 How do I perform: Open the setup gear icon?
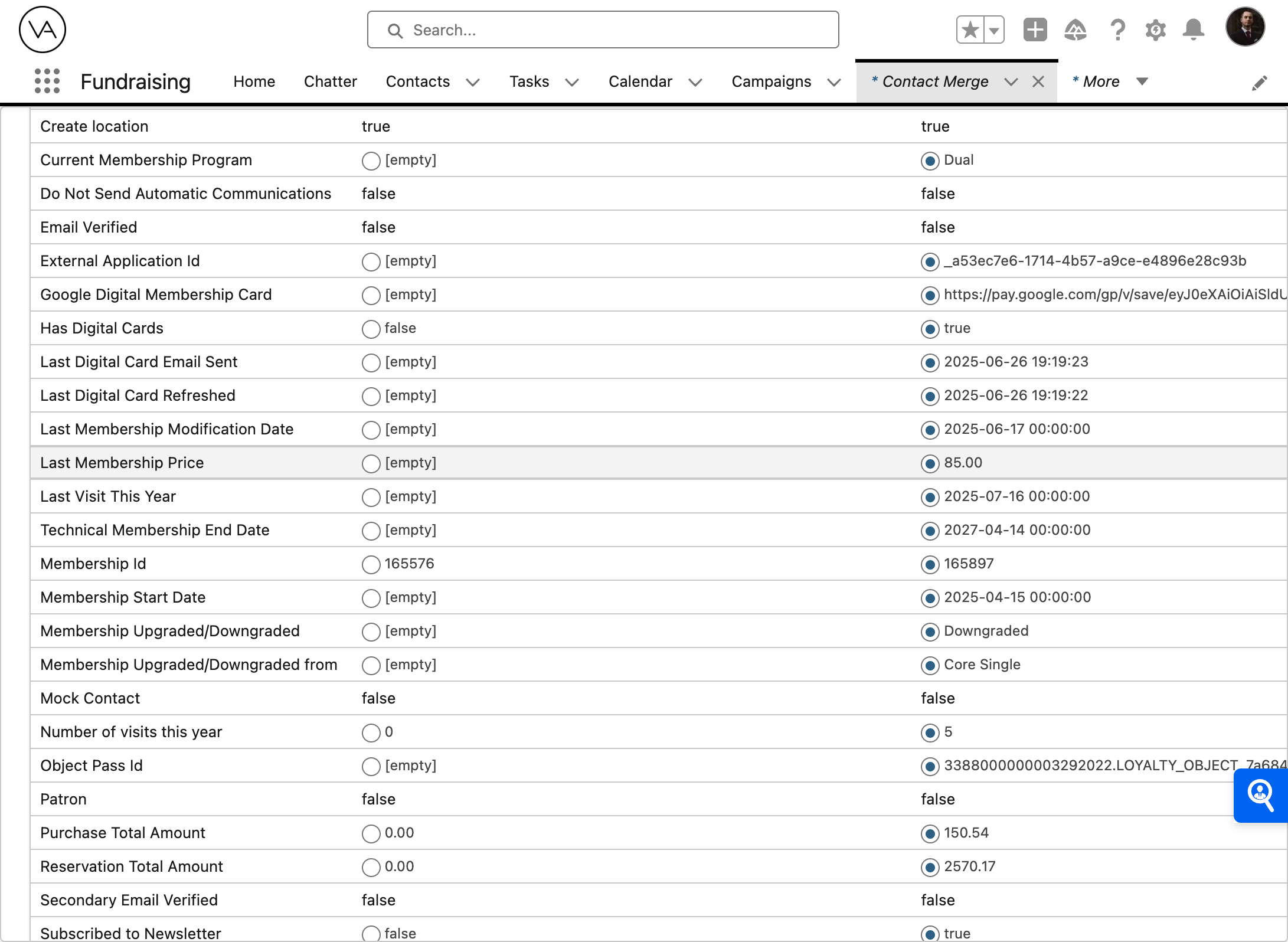[x=1155, y=30]
